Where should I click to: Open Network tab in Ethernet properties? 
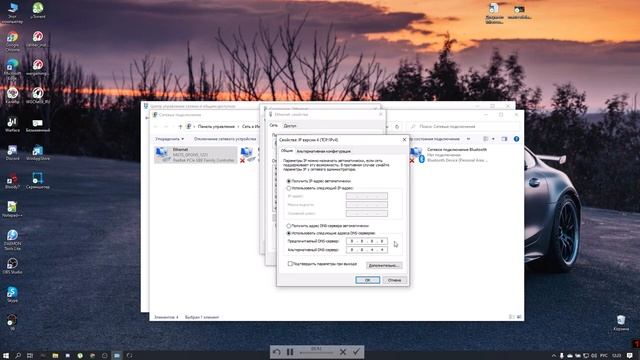[x=273, y=126]
